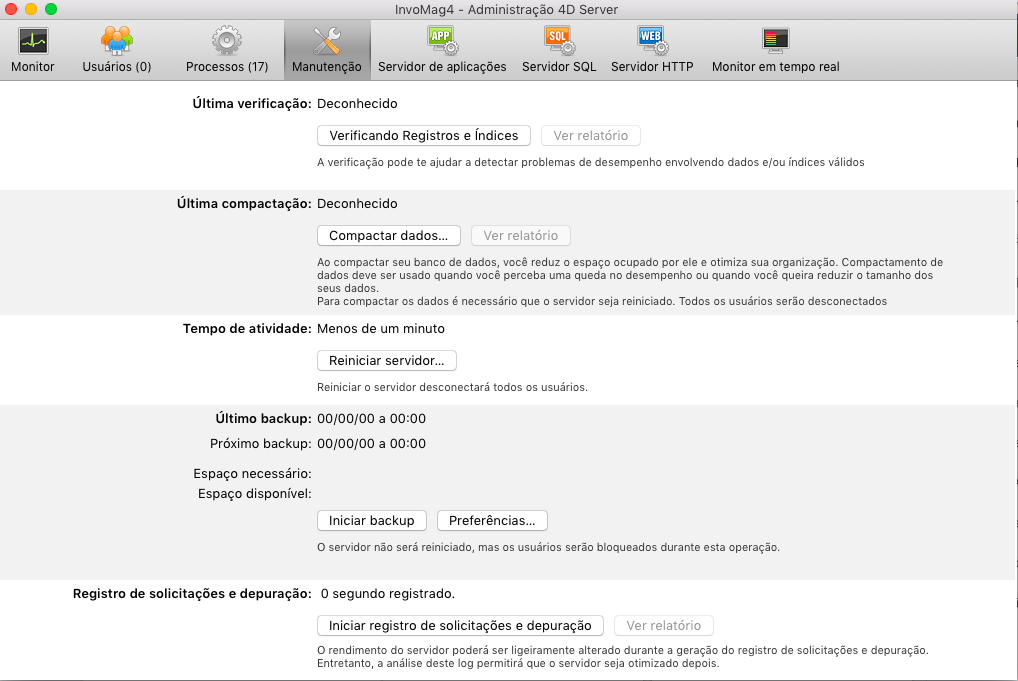Click the green window zoom button

coord(51,9)
